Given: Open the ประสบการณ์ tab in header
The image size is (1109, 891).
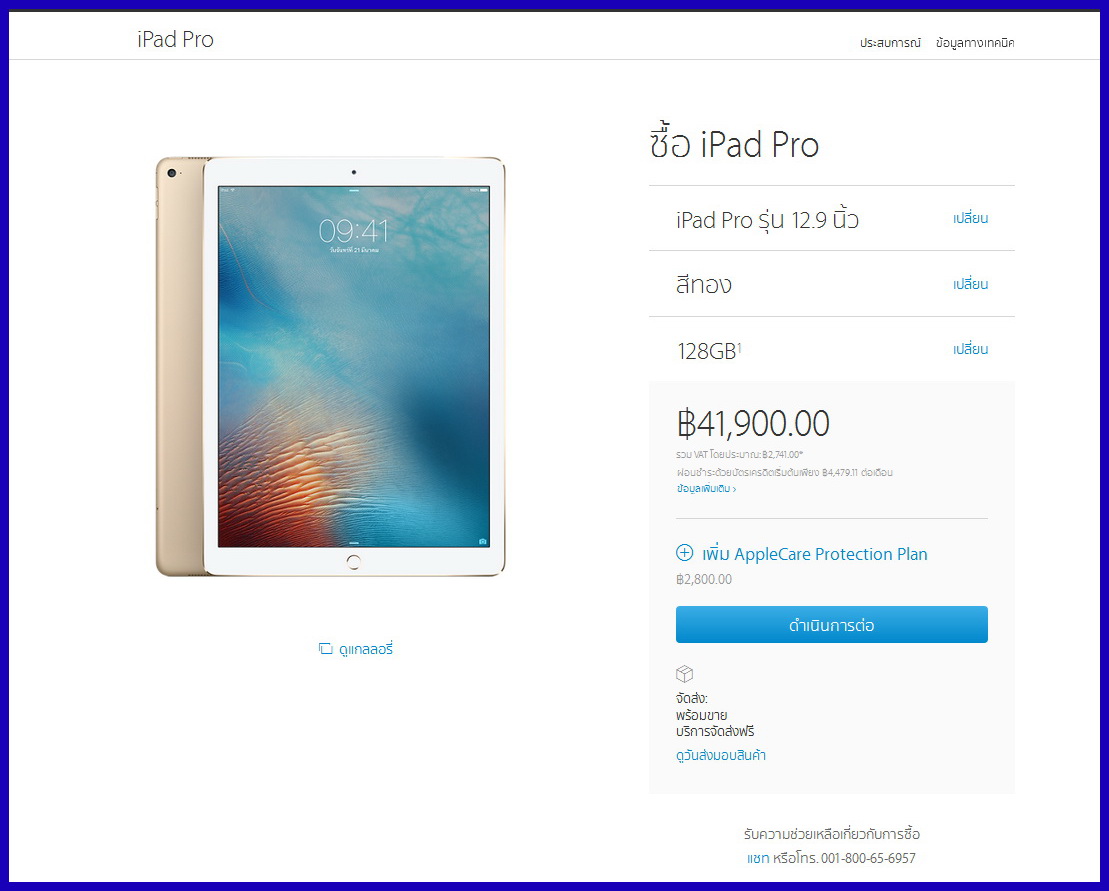Looking at the screenshot, I should (x=890, y=43).
